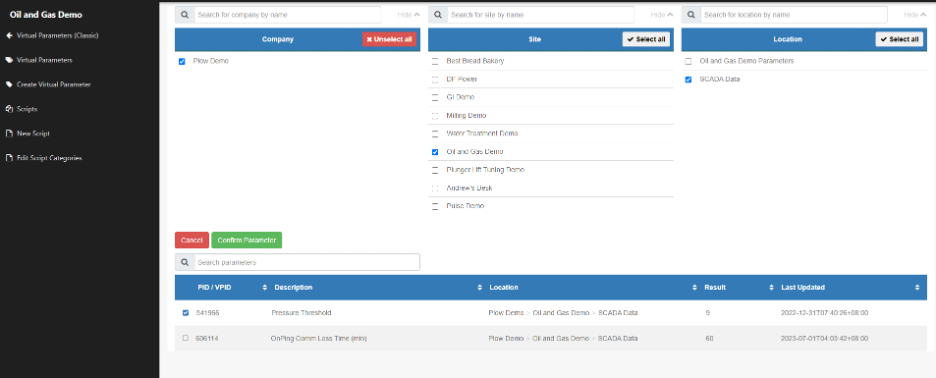Go to Create Virtual Parameter
The width and height of the screenshot is (936, 378).
(x=54, y=85)
